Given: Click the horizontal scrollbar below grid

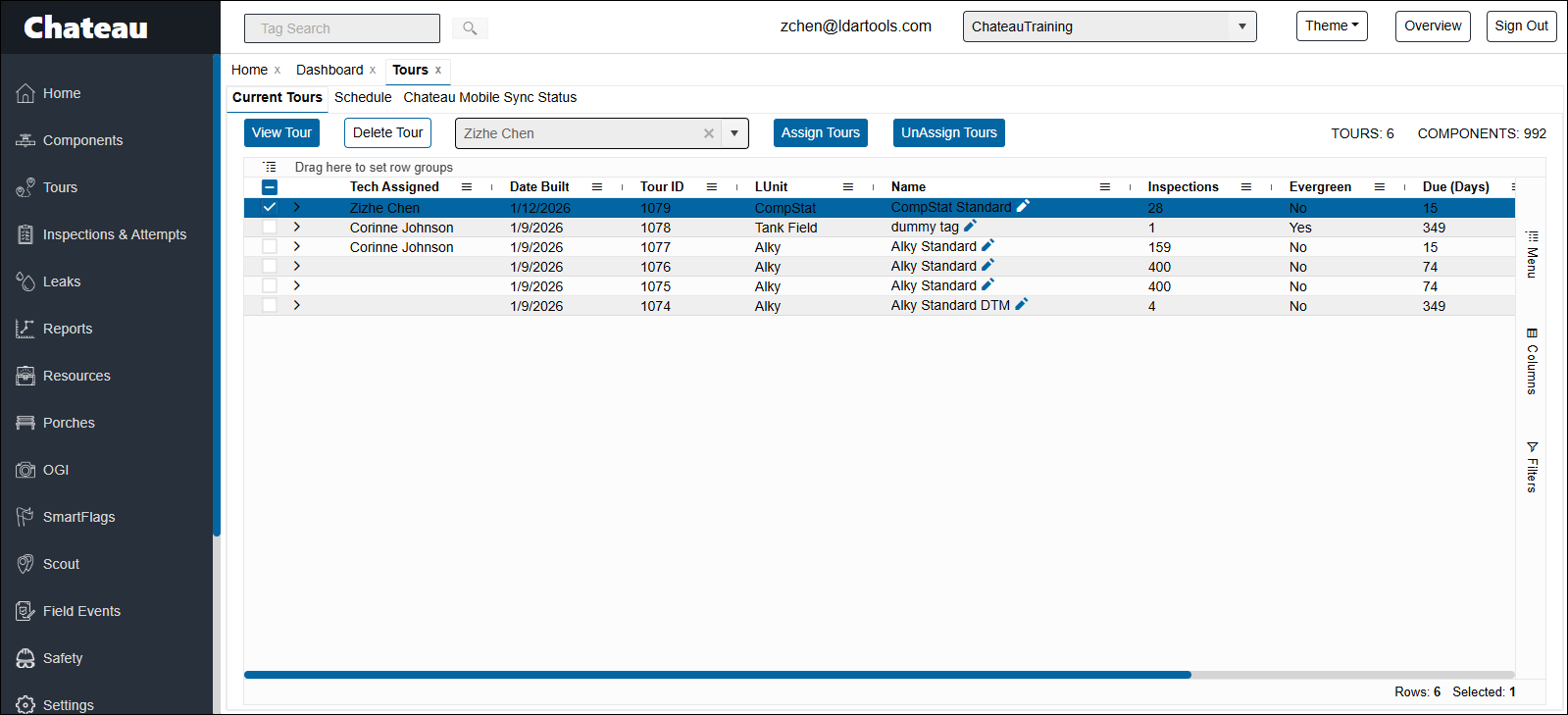Looking at the screenshot, I should (x=717, y=675).
